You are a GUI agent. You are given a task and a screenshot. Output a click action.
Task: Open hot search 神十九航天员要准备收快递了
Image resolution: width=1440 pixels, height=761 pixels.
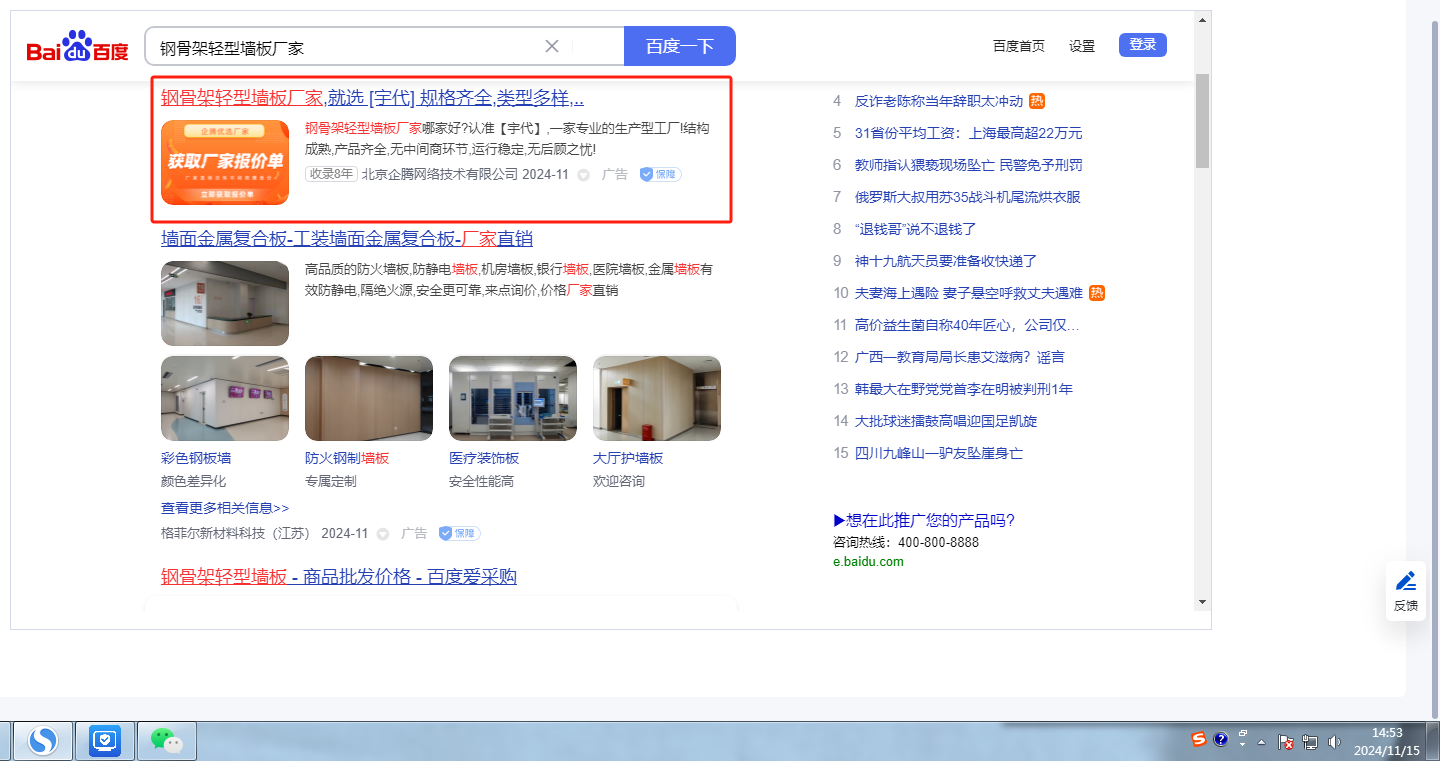[946, 261]
